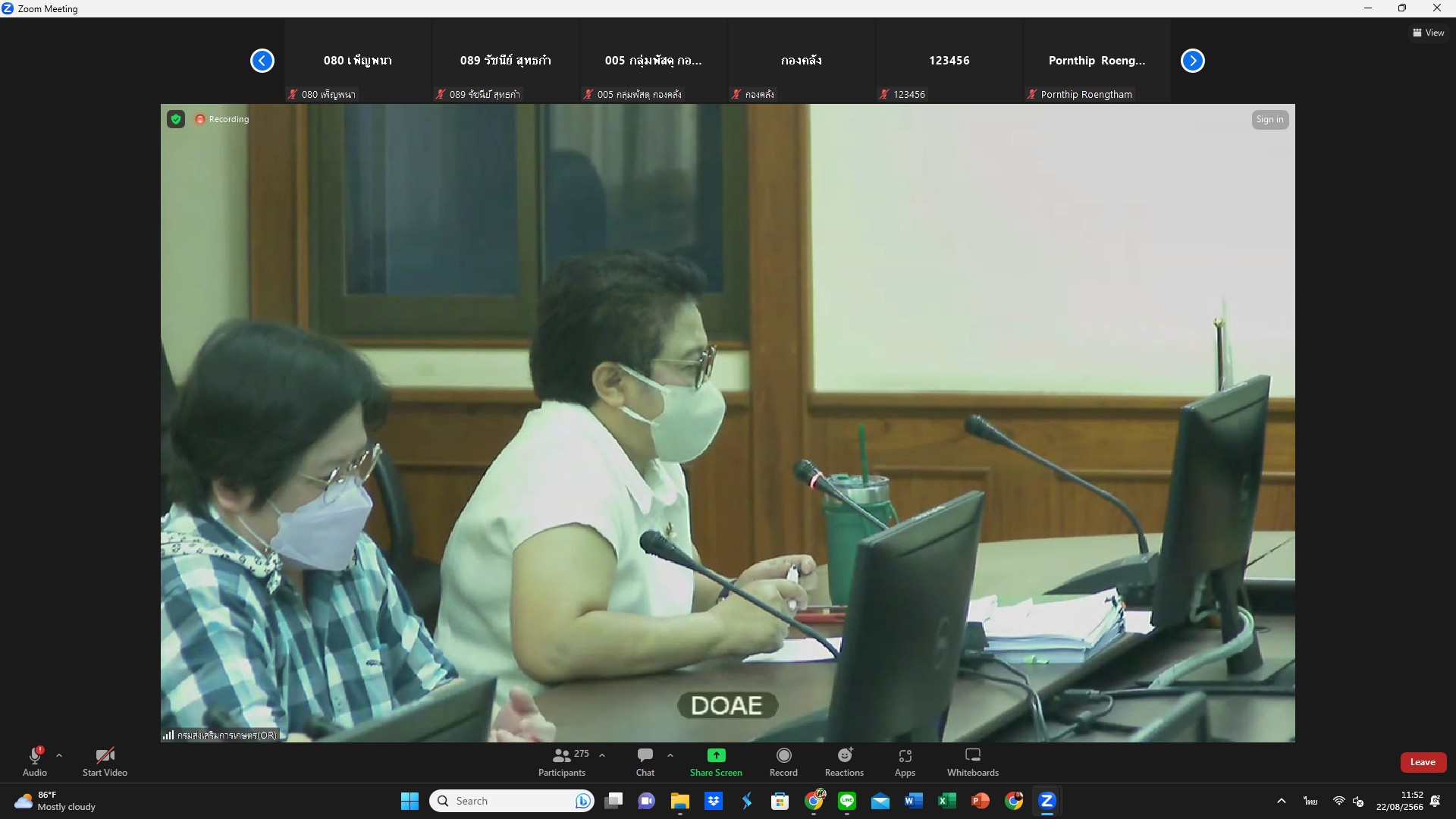1456x819 pixels.
Task: Select the Pornthip Roengtham video thumbnail
Action: 1097,61
